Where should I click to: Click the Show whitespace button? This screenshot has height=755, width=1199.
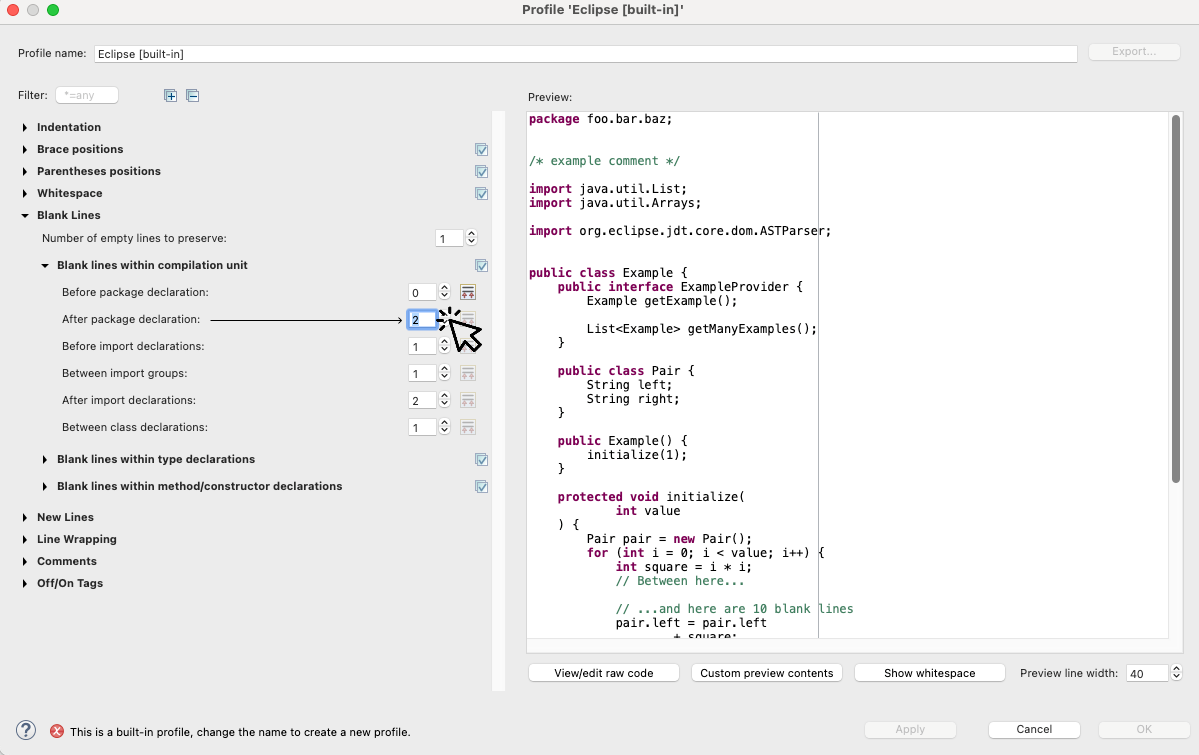tap(929, 673)
